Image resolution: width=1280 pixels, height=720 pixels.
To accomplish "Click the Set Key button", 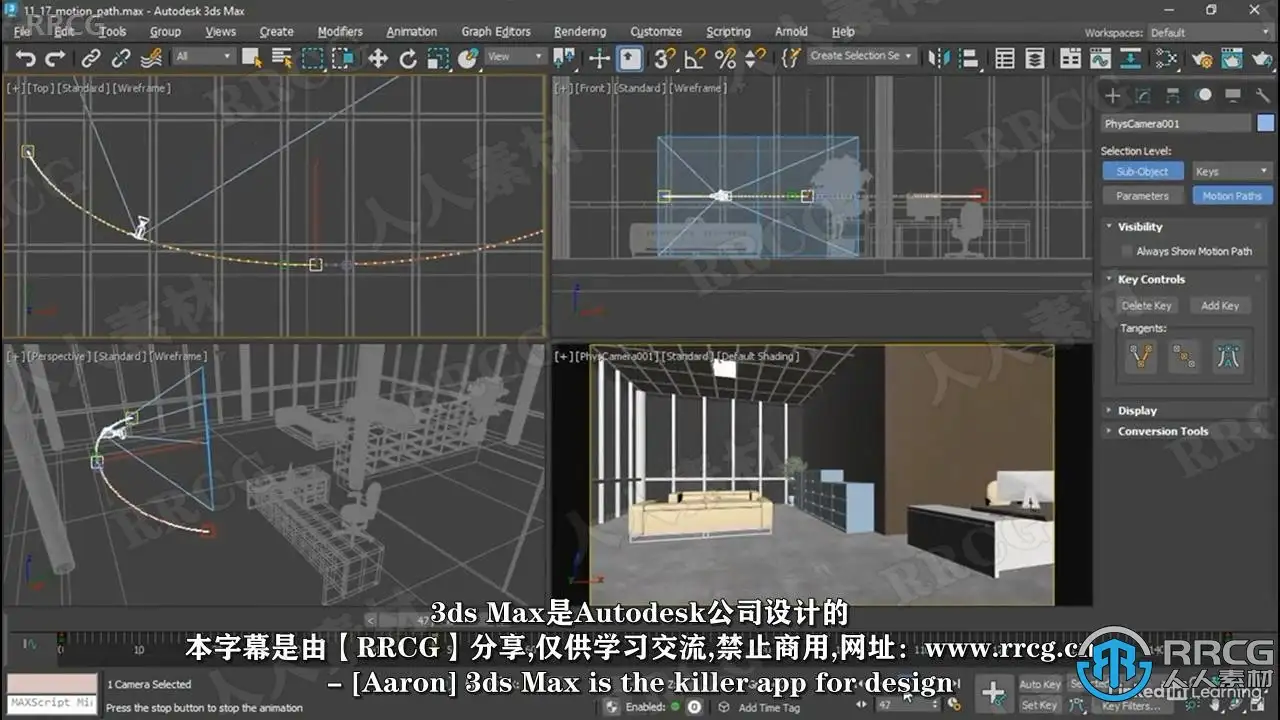I will point(1040,705).
